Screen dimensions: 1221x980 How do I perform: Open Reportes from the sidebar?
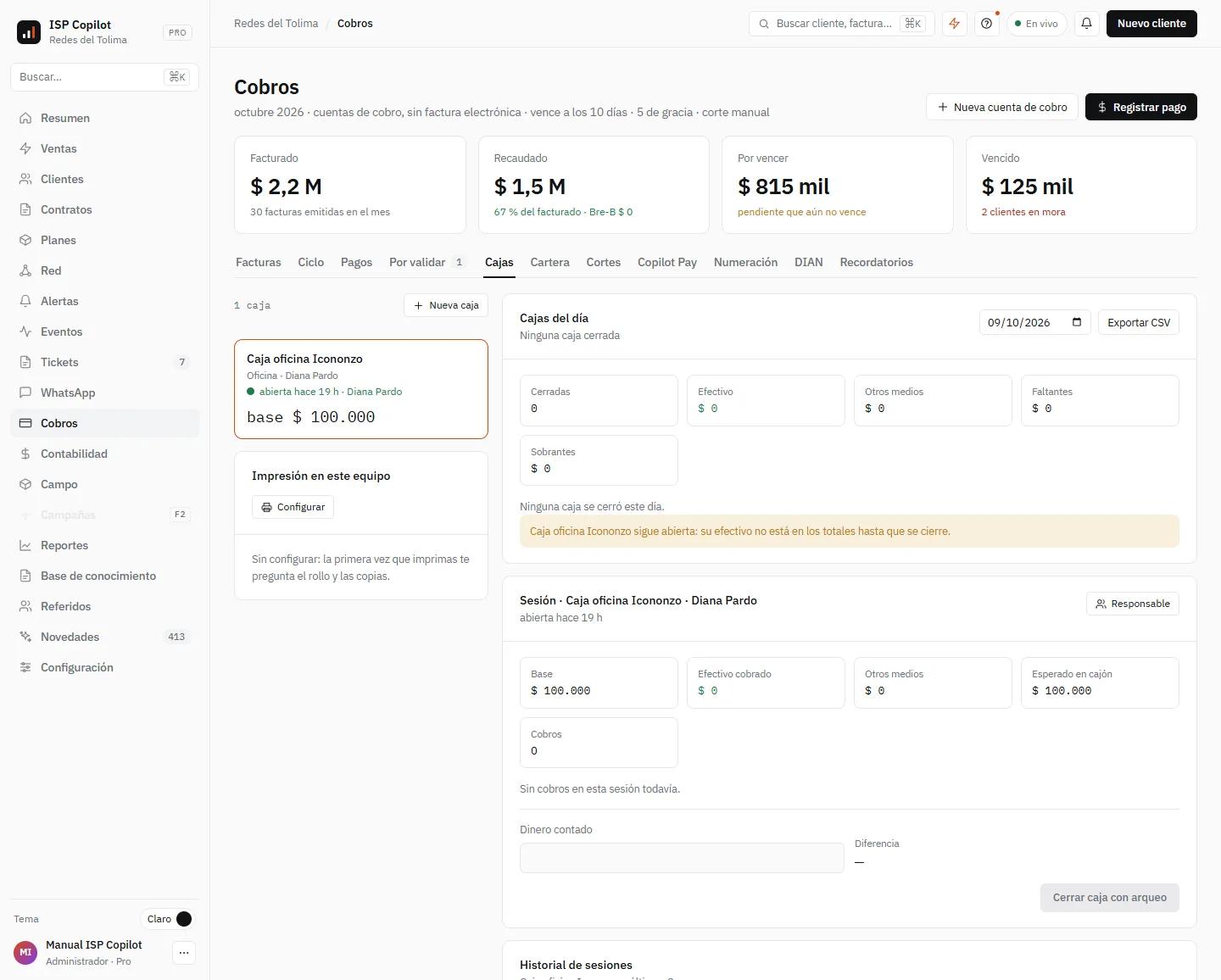(104, 545)
